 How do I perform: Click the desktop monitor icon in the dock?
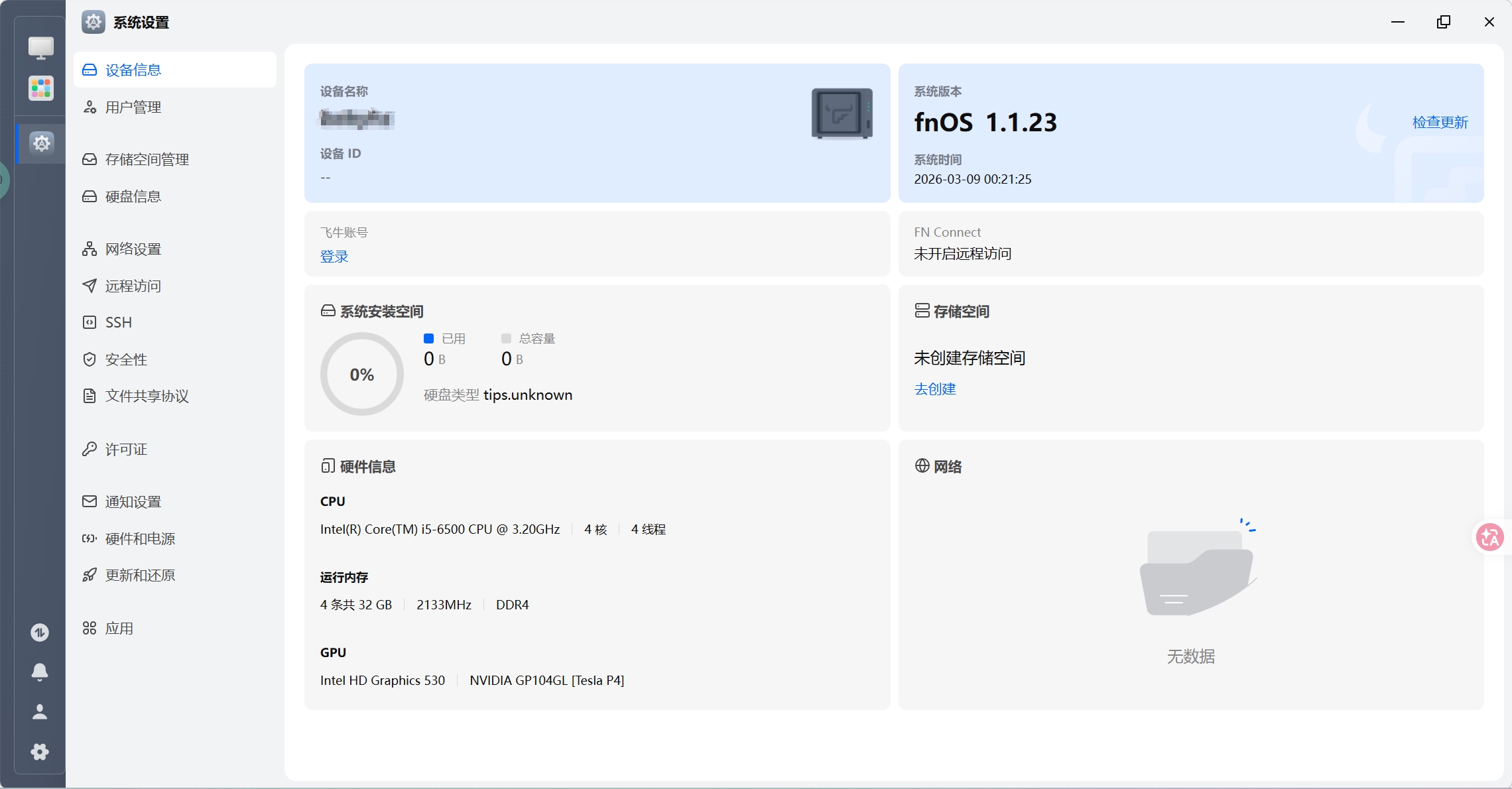point(40,48)
